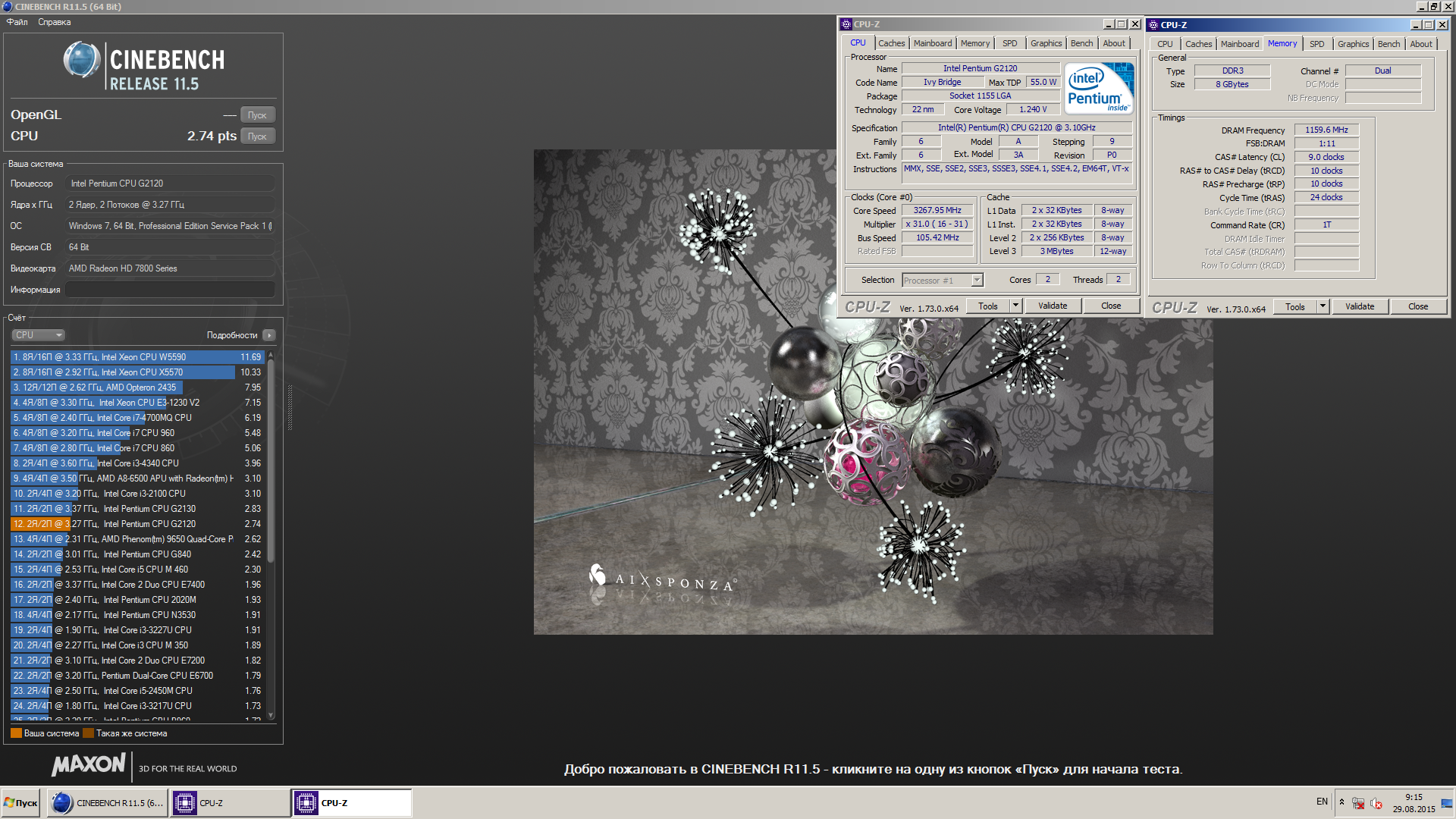Click the EN language indicator
This screenshot has height=819, width=1456.
click(1322, 802)
